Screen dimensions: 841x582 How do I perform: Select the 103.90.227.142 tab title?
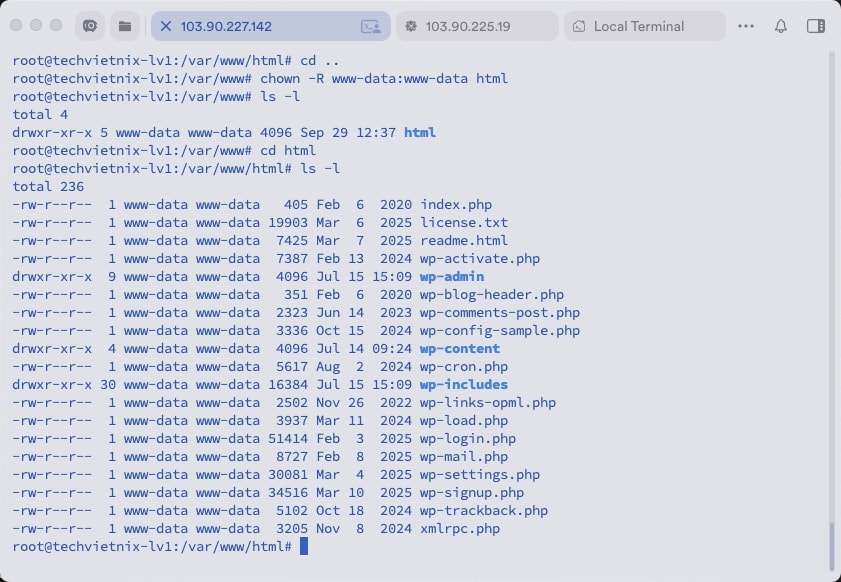pyautogui.click(x=226, y=26)
